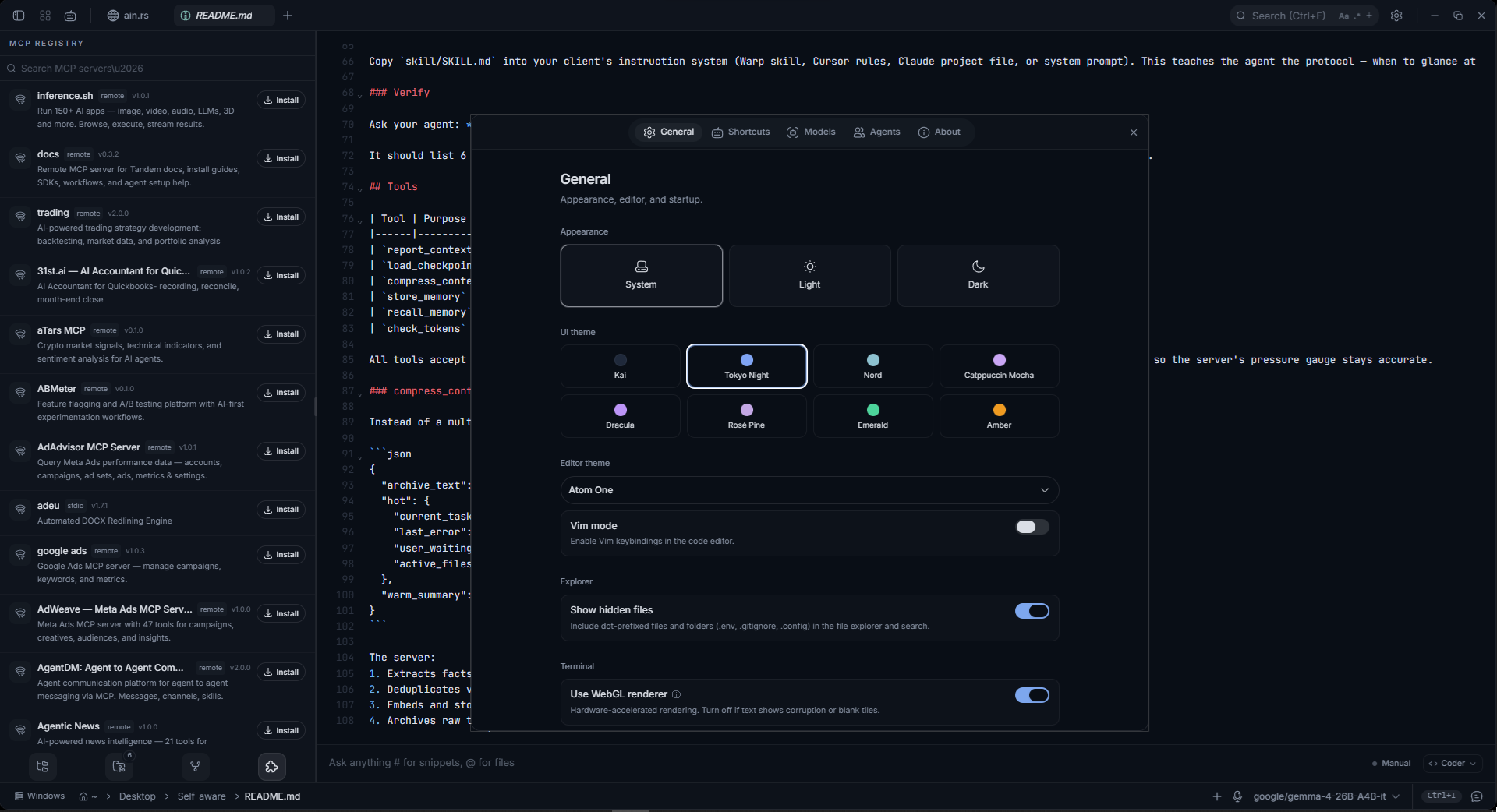Disable the Use WebGL renderer switch
1497x812 pixels.
click(1032, 695)
